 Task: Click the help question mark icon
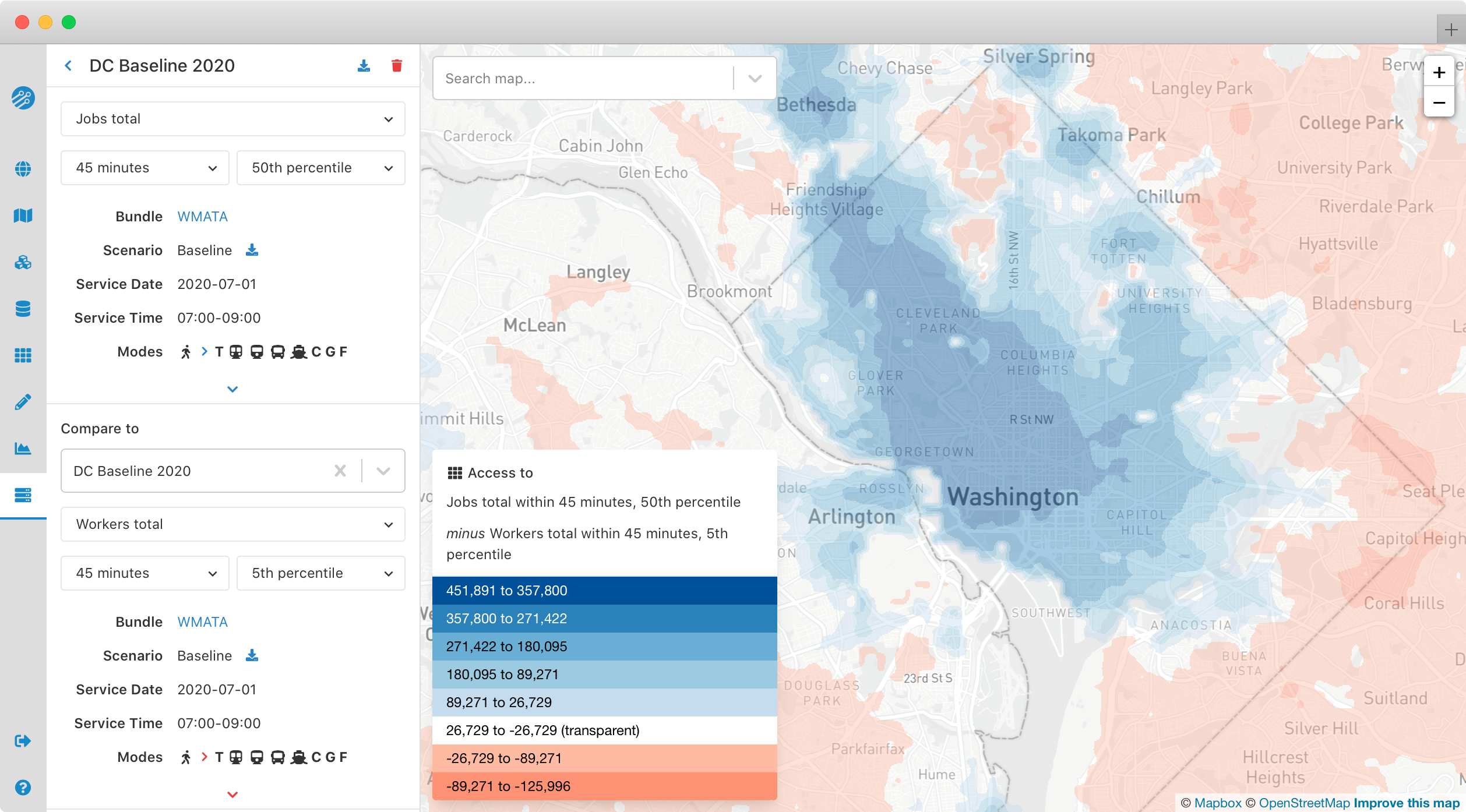tap(23, 788)
